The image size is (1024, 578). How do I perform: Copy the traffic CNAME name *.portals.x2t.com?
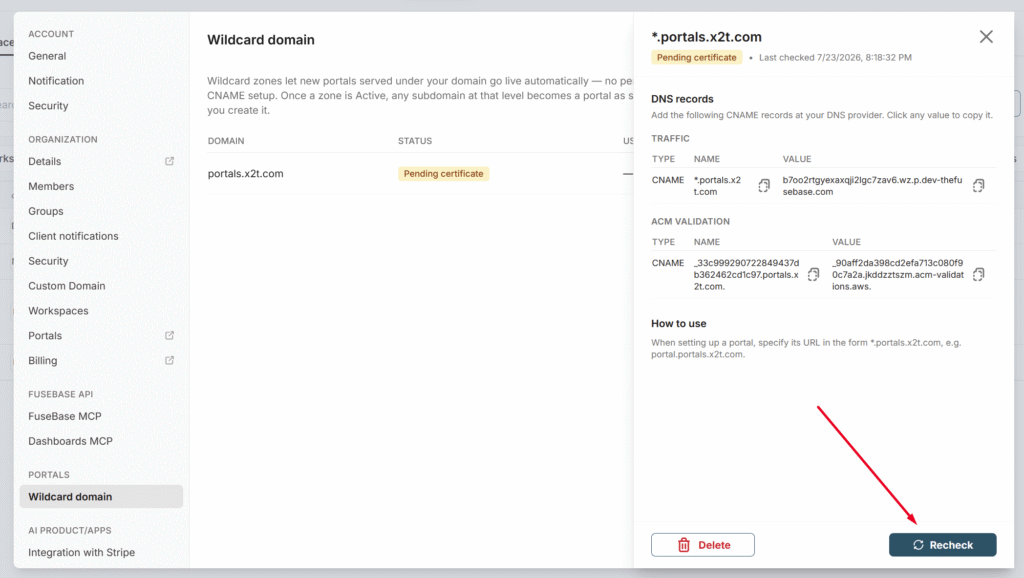coord(763,186)
